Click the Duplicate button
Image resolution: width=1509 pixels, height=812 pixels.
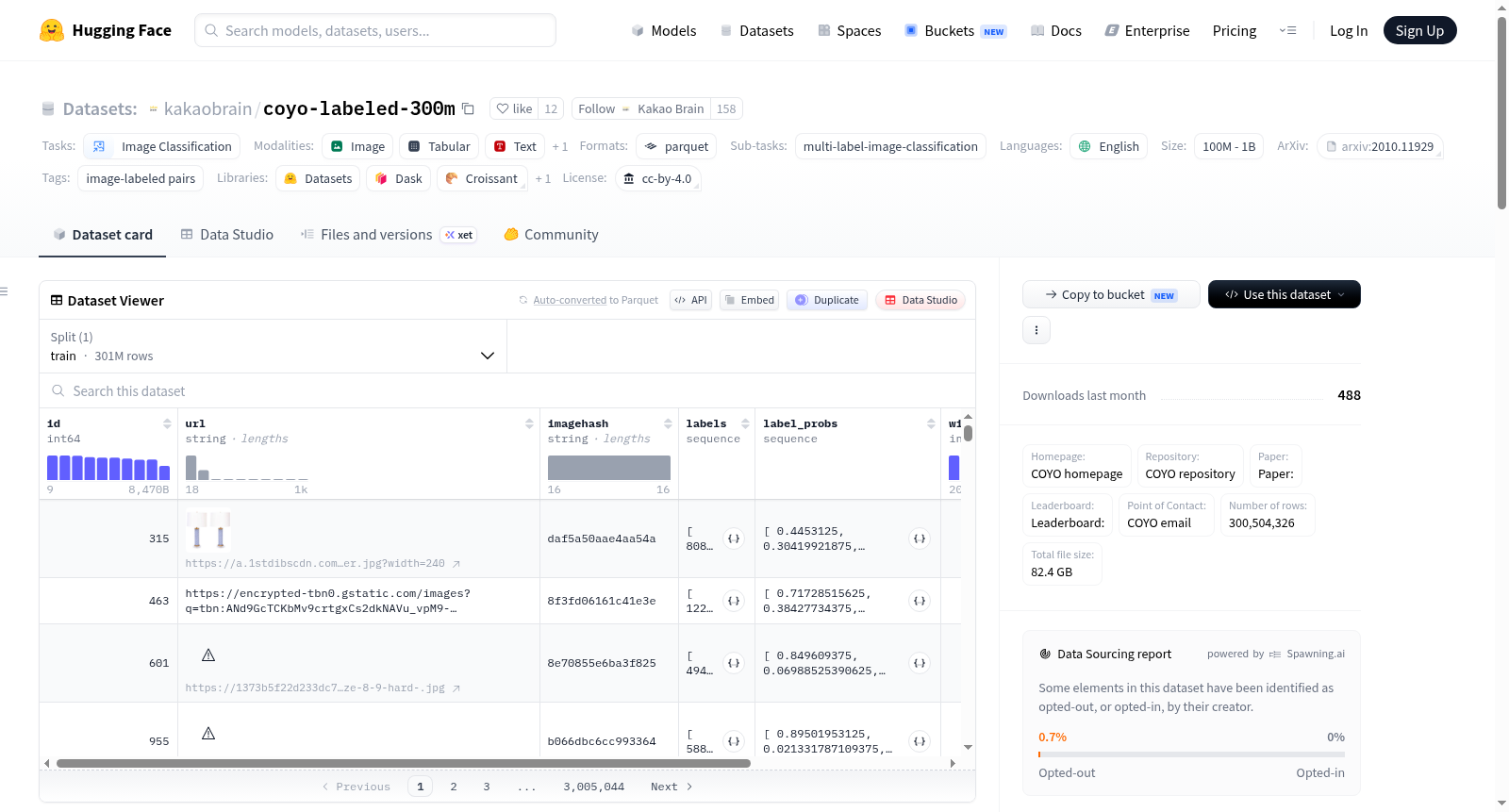click(827, 300)
